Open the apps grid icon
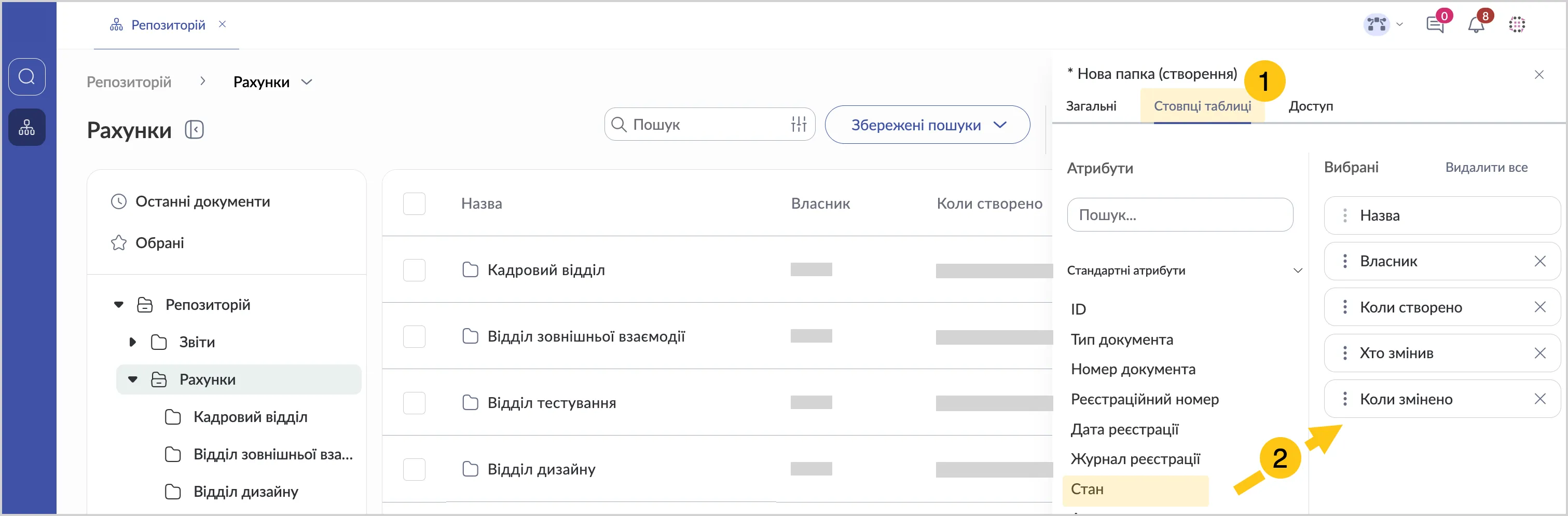 click(x=1517, y=25)
